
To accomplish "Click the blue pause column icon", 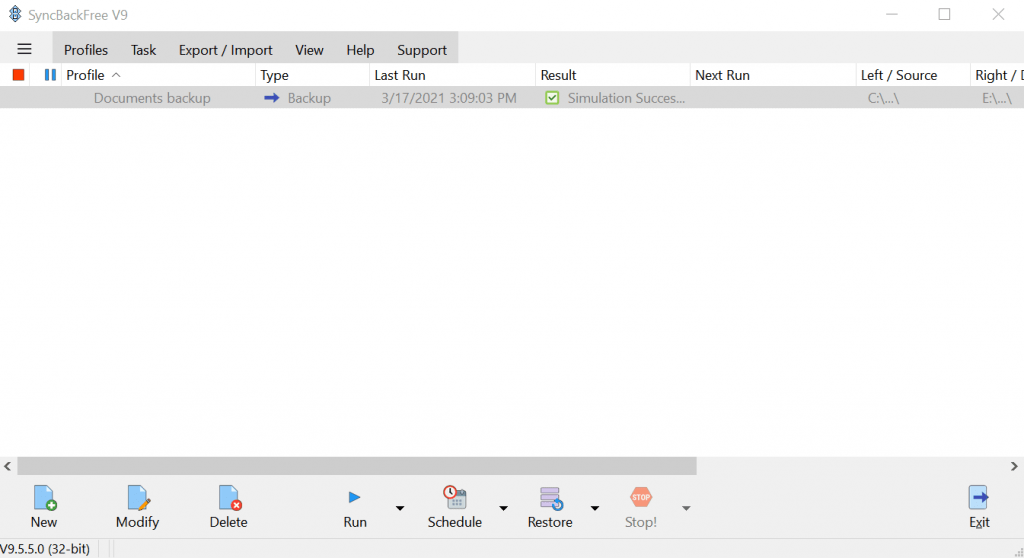I will 50,75.
